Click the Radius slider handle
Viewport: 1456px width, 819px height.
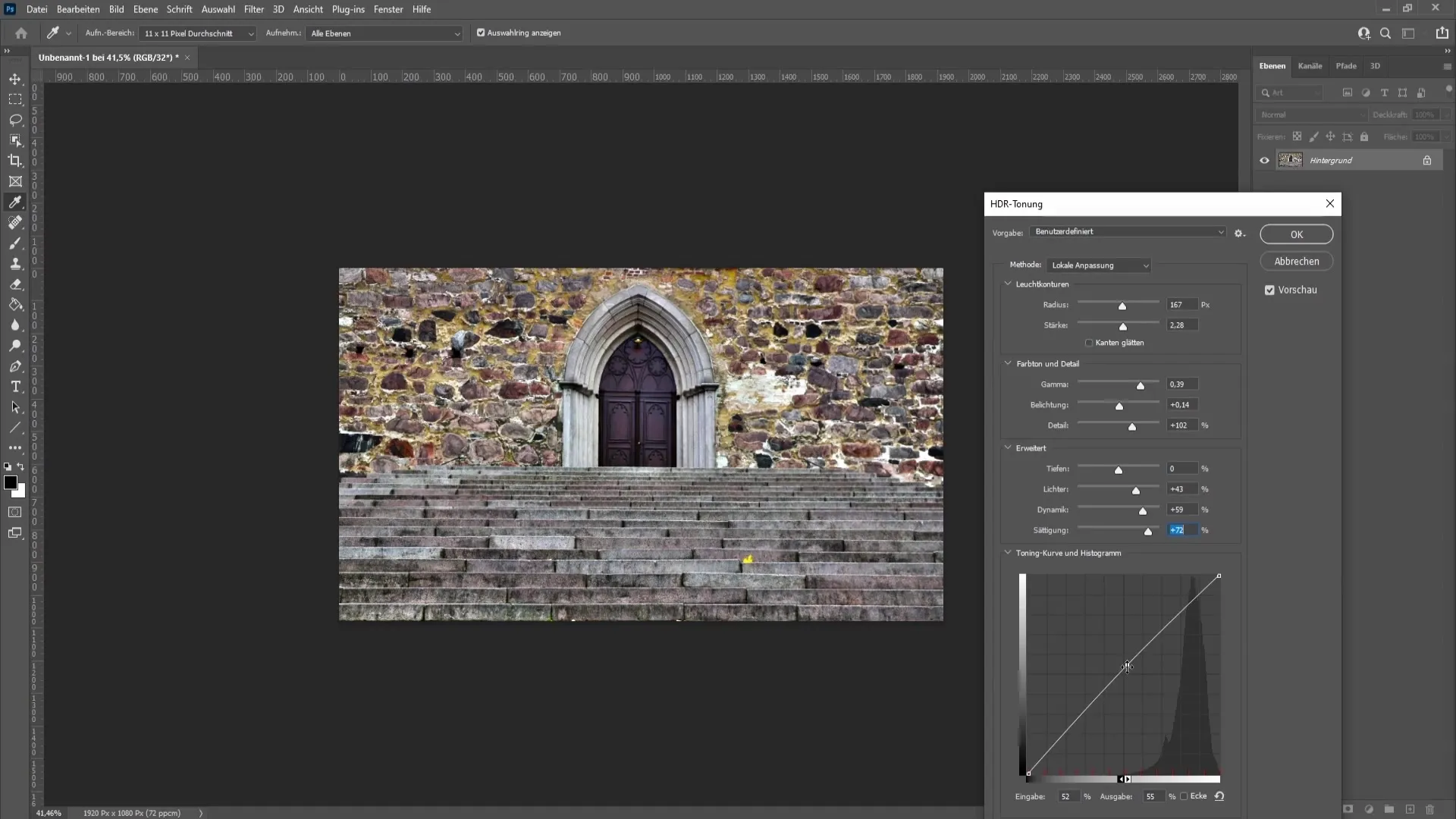(x=1122, y=306)
